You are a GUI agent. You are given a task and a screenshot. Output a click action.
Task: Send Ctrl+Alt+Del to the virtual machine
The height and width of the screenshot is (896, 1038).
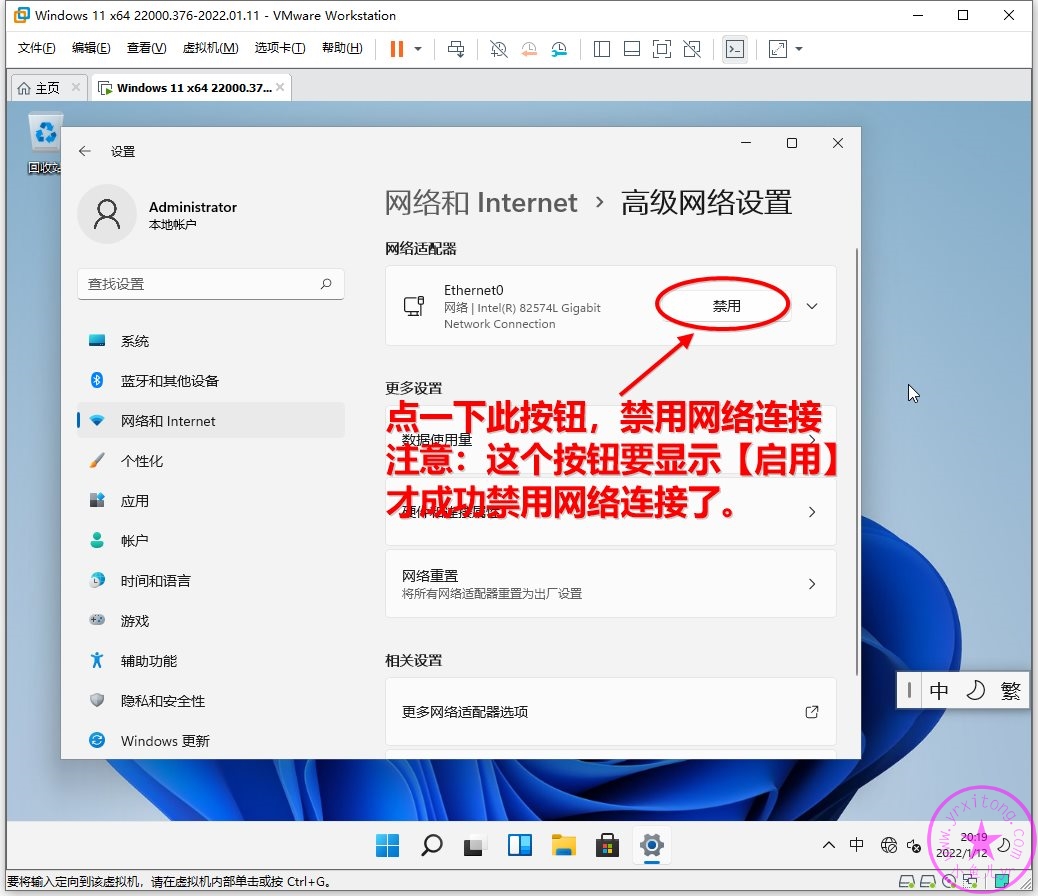(456, 48)
